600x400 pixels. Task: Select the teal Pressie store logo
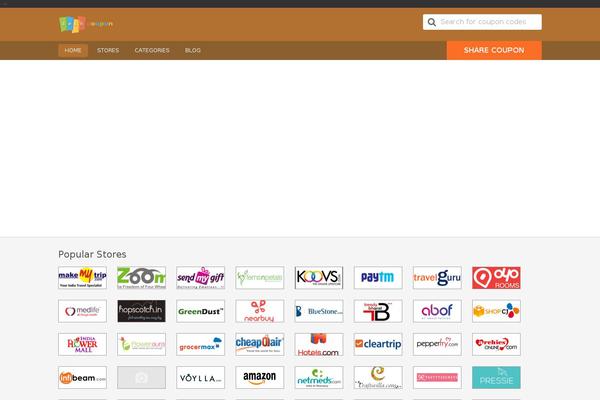496,377
